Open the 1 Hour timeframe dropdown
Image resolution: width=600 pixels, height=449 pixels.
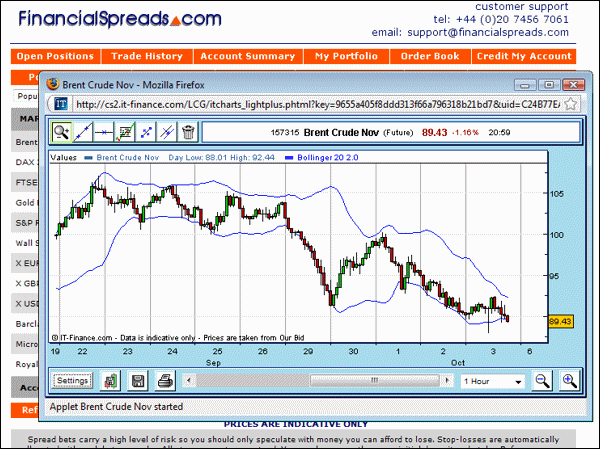pyautogui.click(x=492, y=381)
